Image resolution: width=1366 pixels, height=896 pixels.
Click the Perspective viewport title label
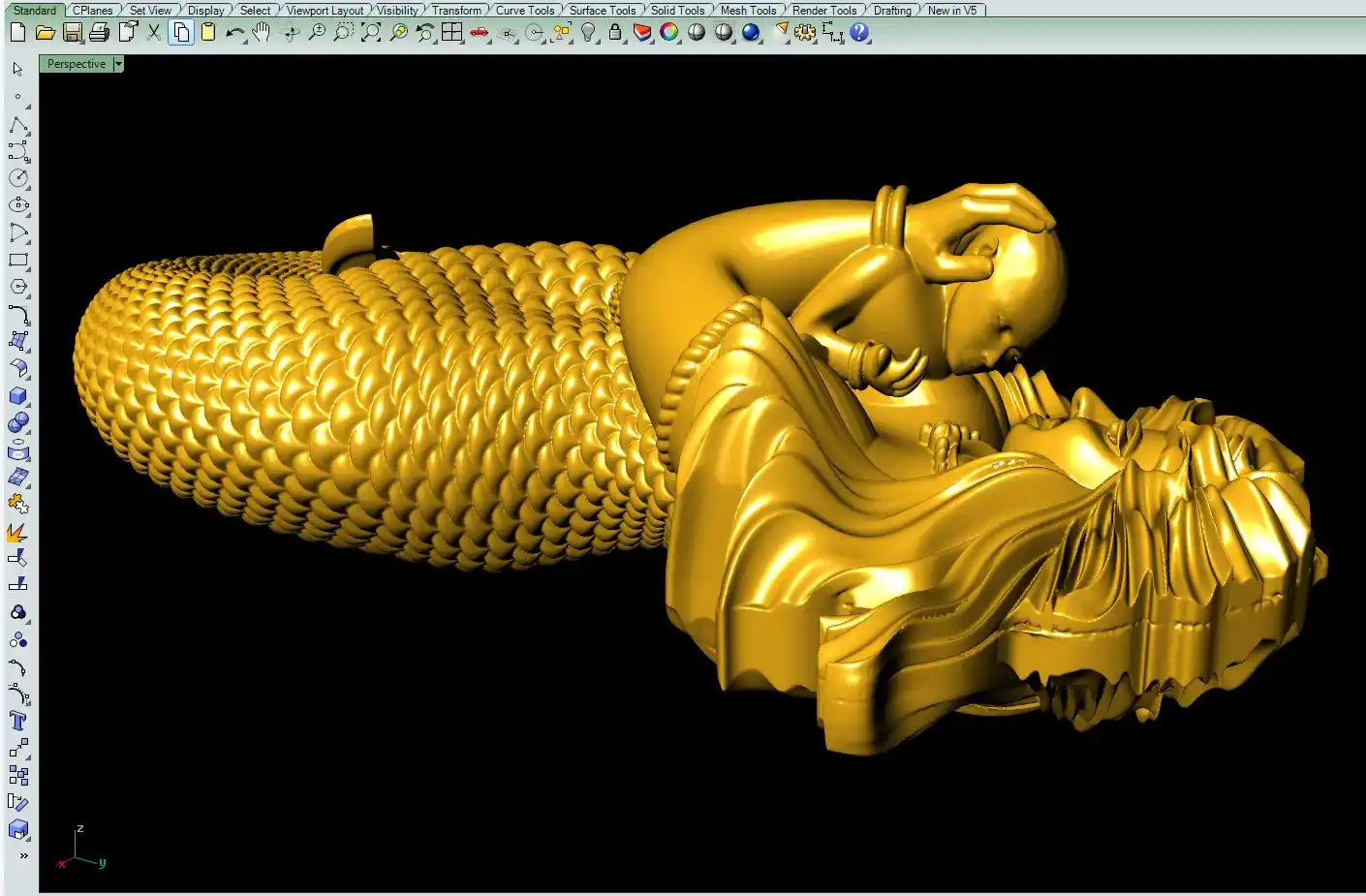[x=77, y=64]
